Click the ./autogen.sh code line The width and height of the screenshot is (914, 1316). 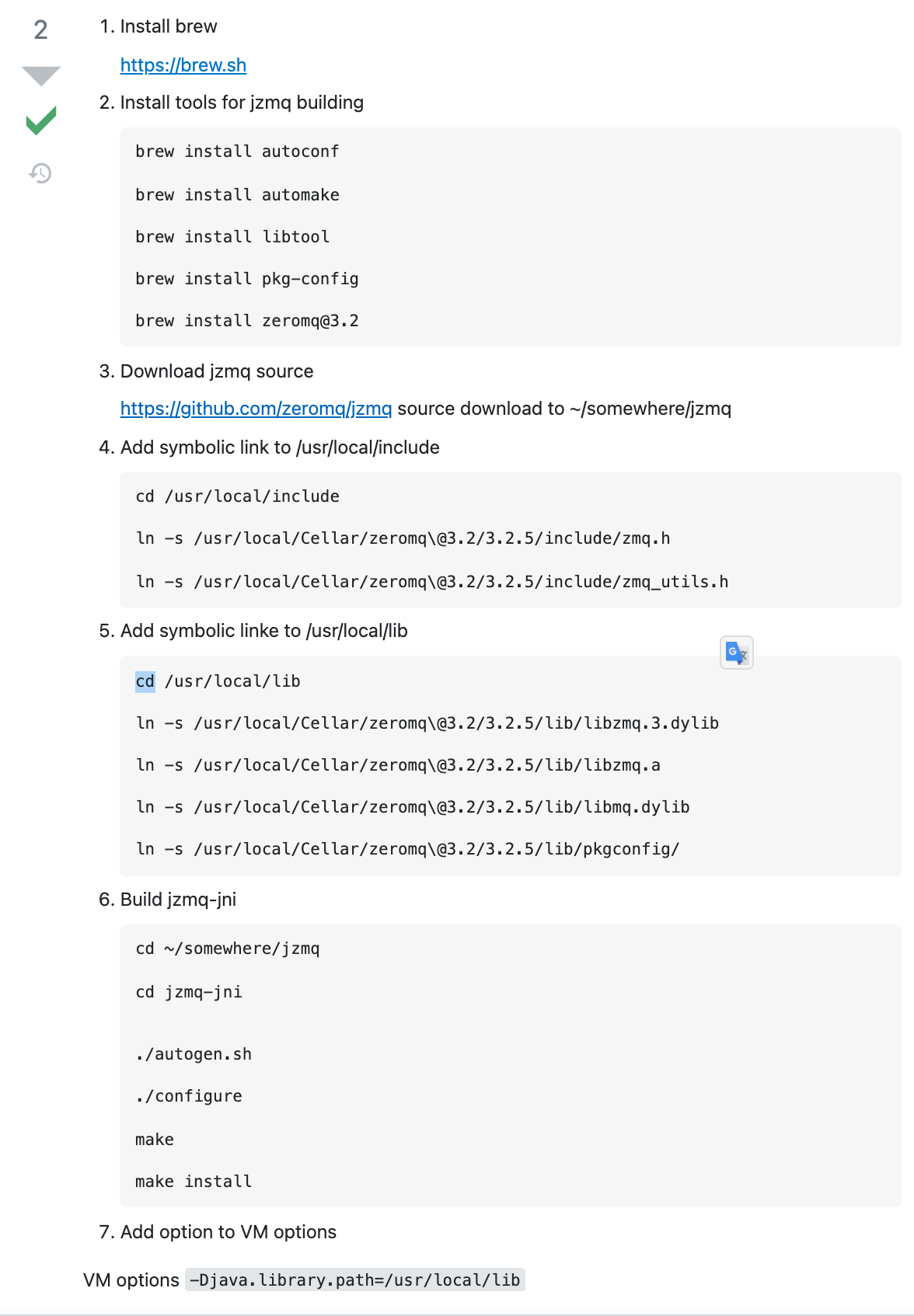coord(194,1054)
